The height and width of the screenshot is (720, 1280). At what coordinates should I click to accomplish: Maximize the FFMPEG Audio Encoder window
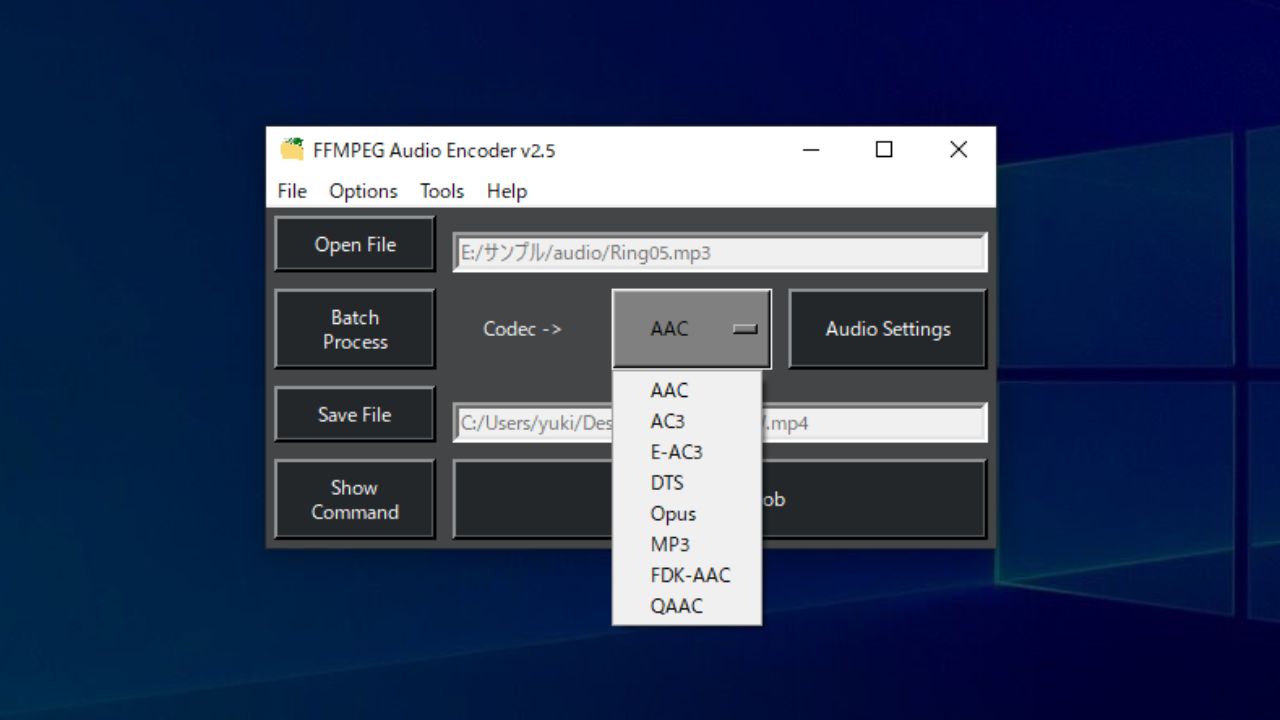pyautogui.click(x=884, y=150)
